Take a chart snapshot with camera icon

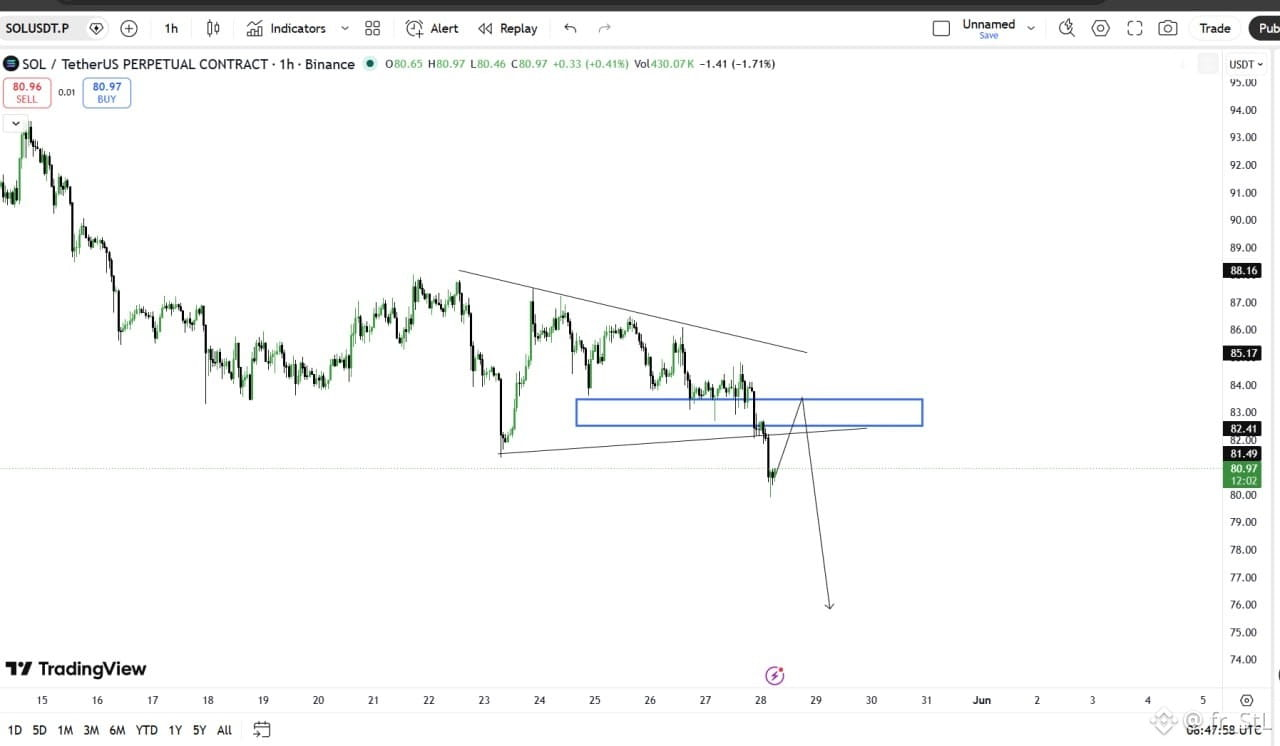(x=1167, y=28)
